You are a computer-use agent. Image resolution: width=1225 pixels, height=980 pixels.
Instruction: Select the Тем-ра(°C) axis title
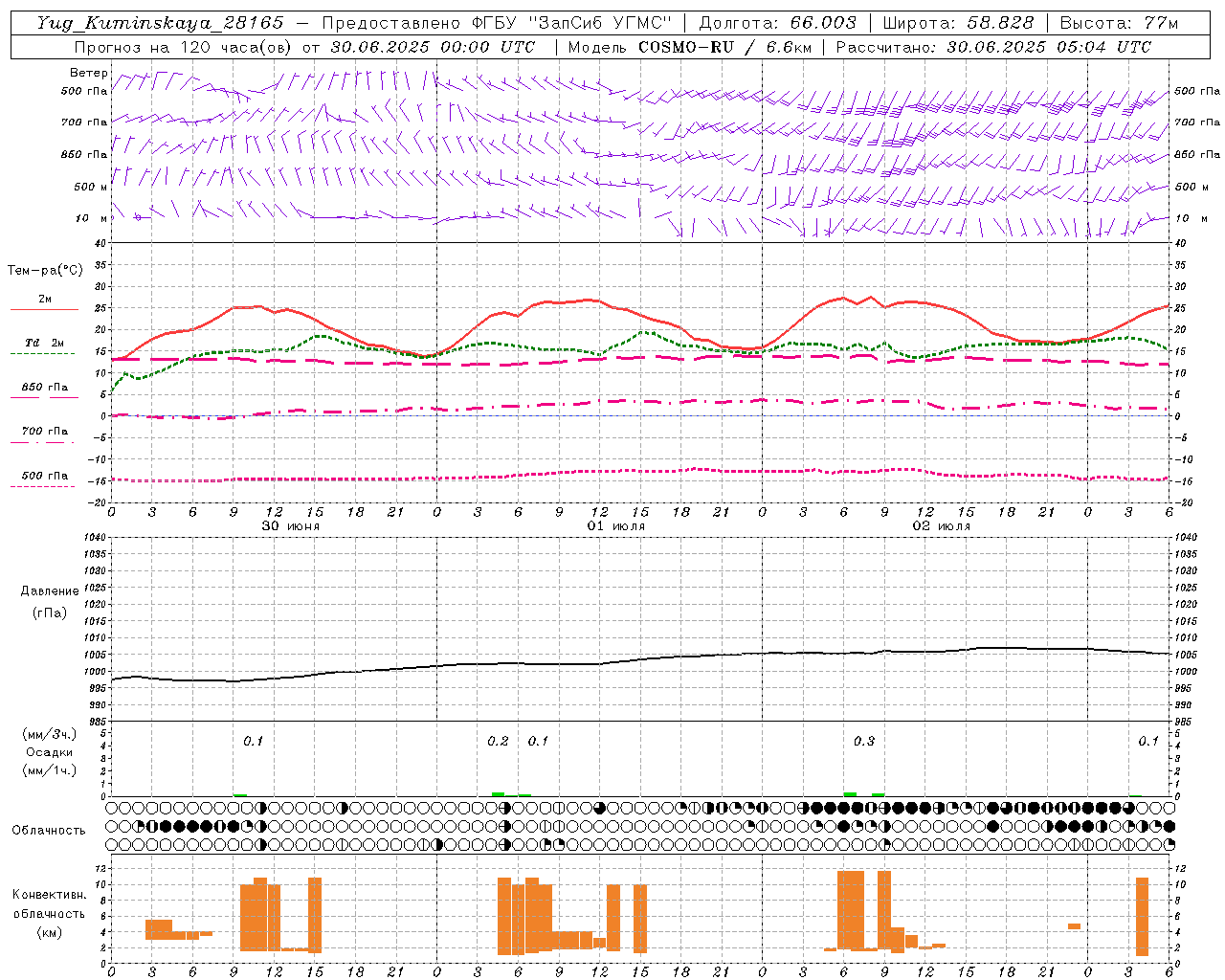click(x=45, y=271)
